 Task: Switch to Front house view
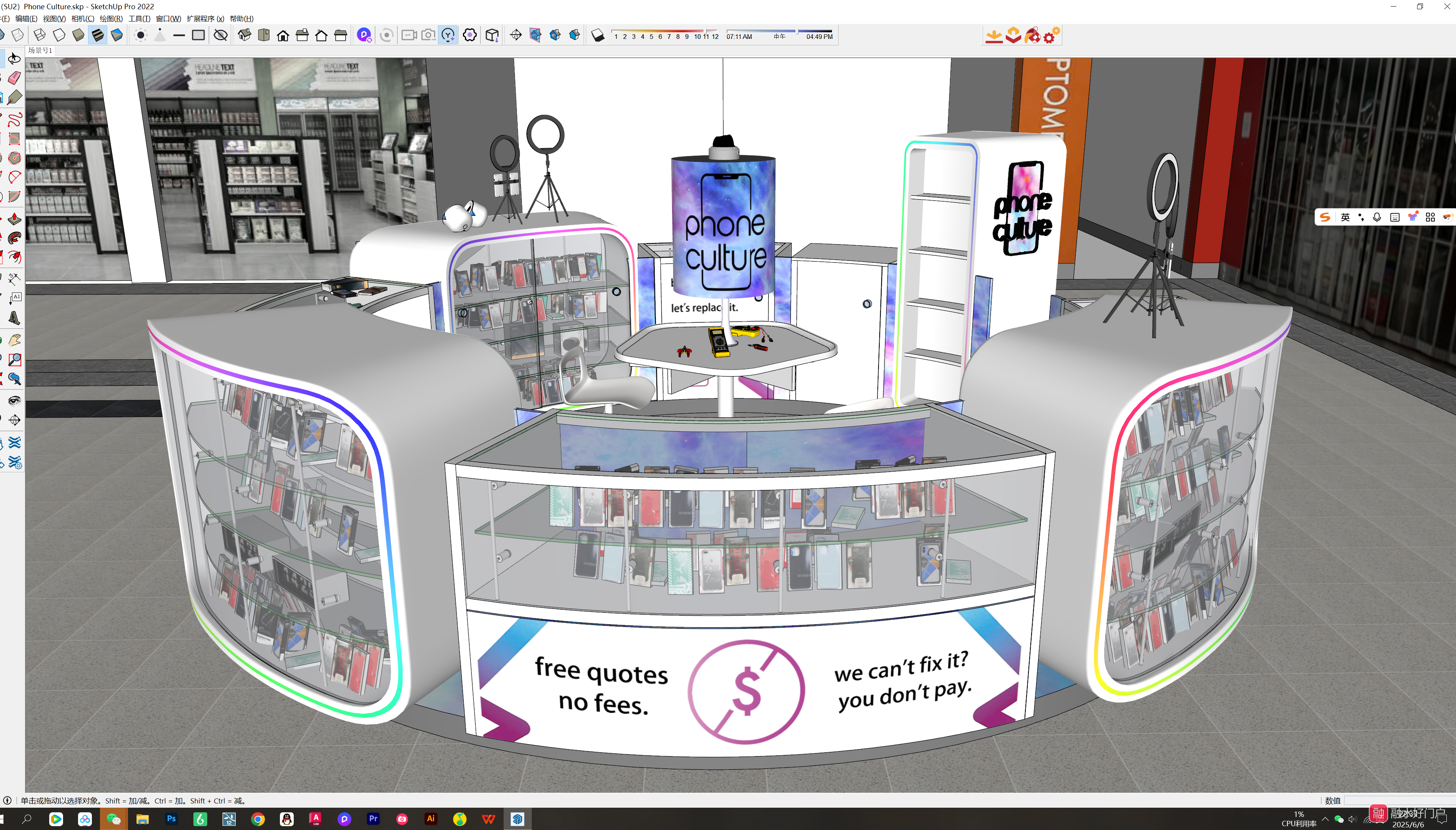click(283, 35)
